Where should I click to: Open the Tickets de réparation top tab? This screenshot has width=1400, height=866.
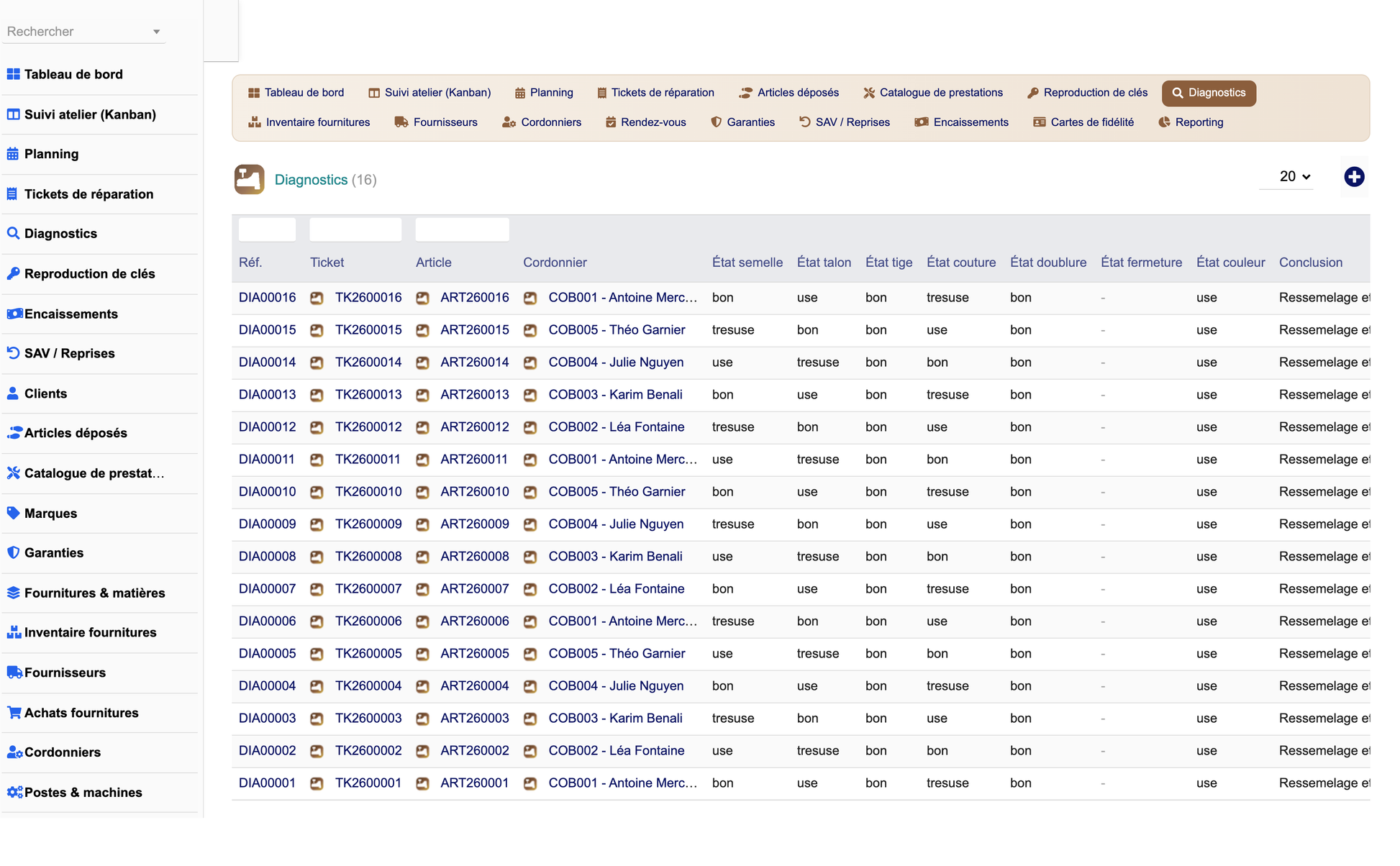point(655,93)
